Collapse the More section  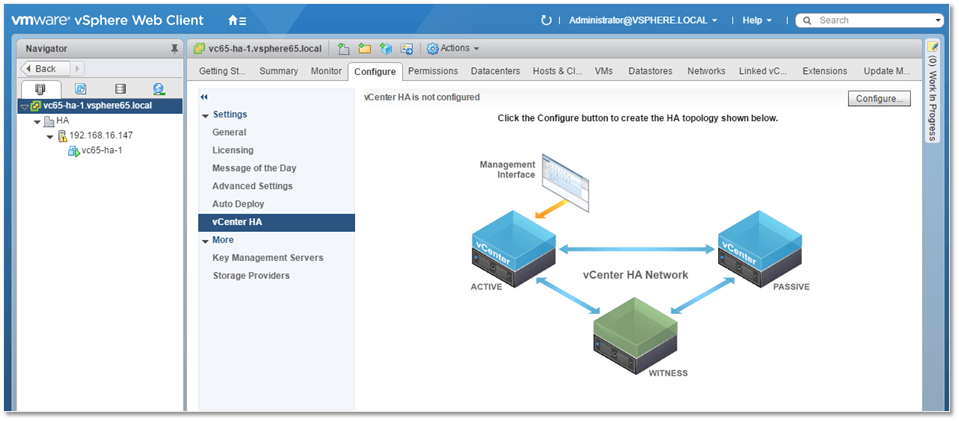pos(205,240)
